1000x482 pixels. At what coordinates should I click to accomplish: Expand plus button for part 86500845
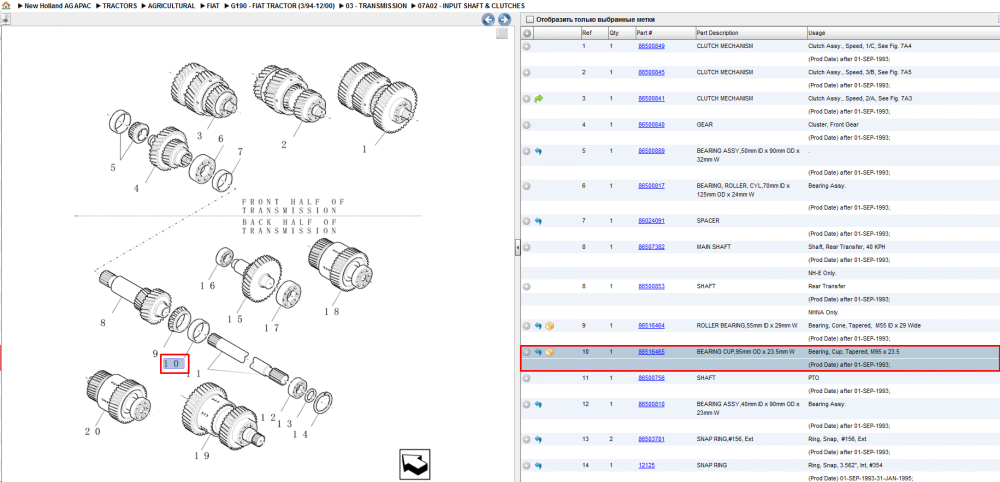pyautogui.click(x=527, y=73)
